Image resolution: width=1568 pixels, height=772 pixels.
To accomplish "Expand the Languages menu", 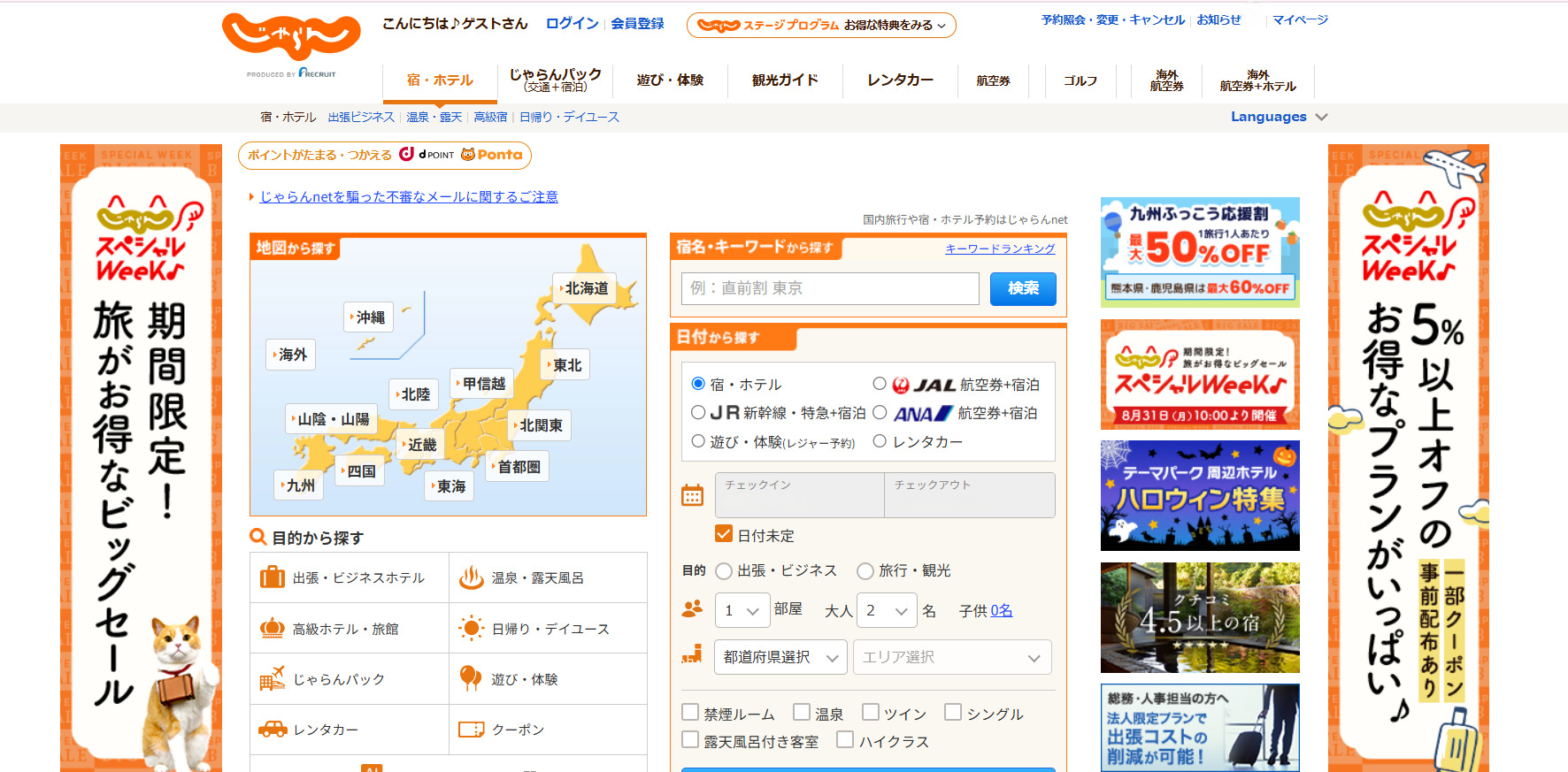I will (x=1279, y=117).
